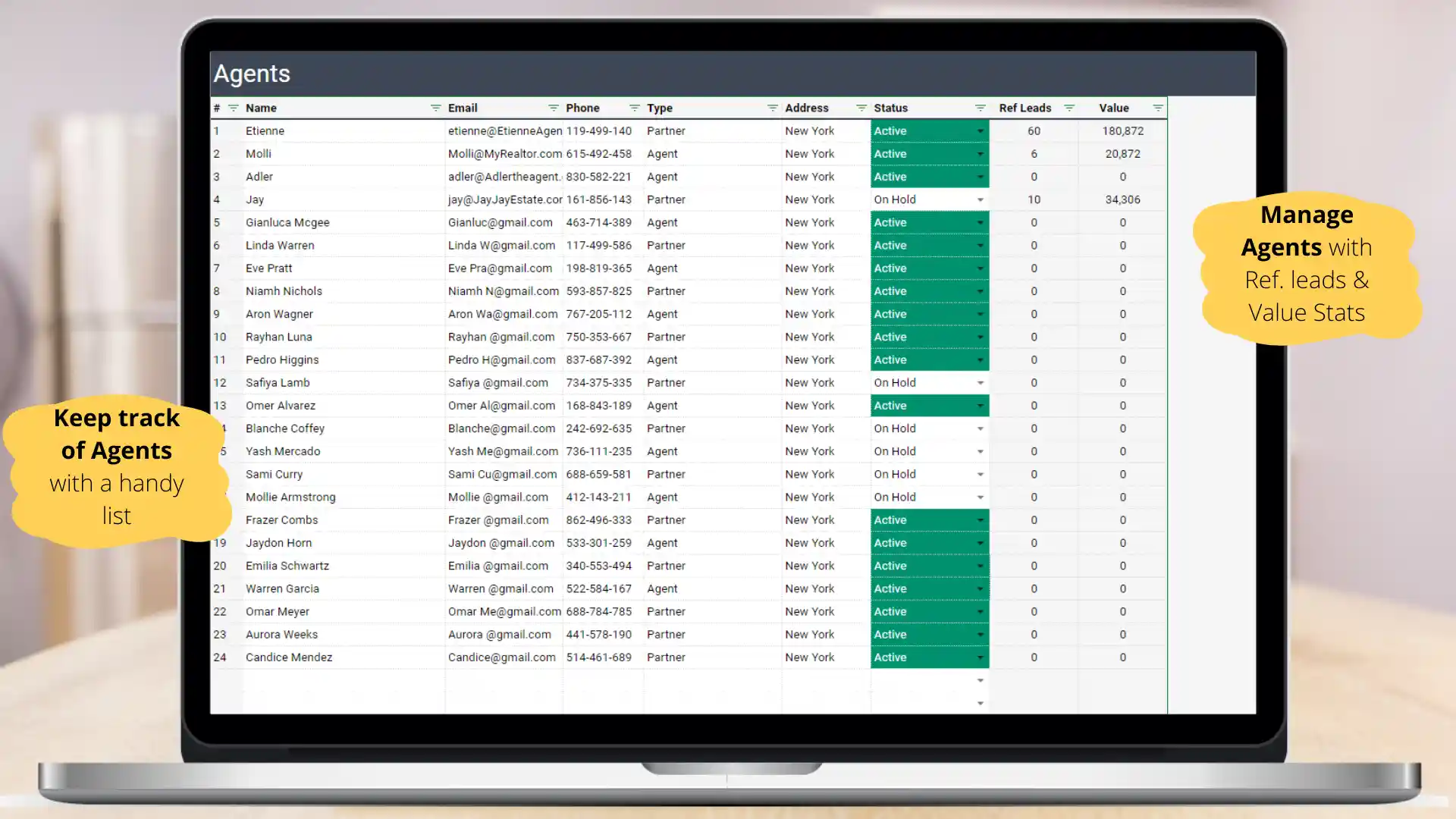Select Ref Leads value 10 for Jay
The image size is (1456, 819).
pyautogui.click(x=1034, y=200)
